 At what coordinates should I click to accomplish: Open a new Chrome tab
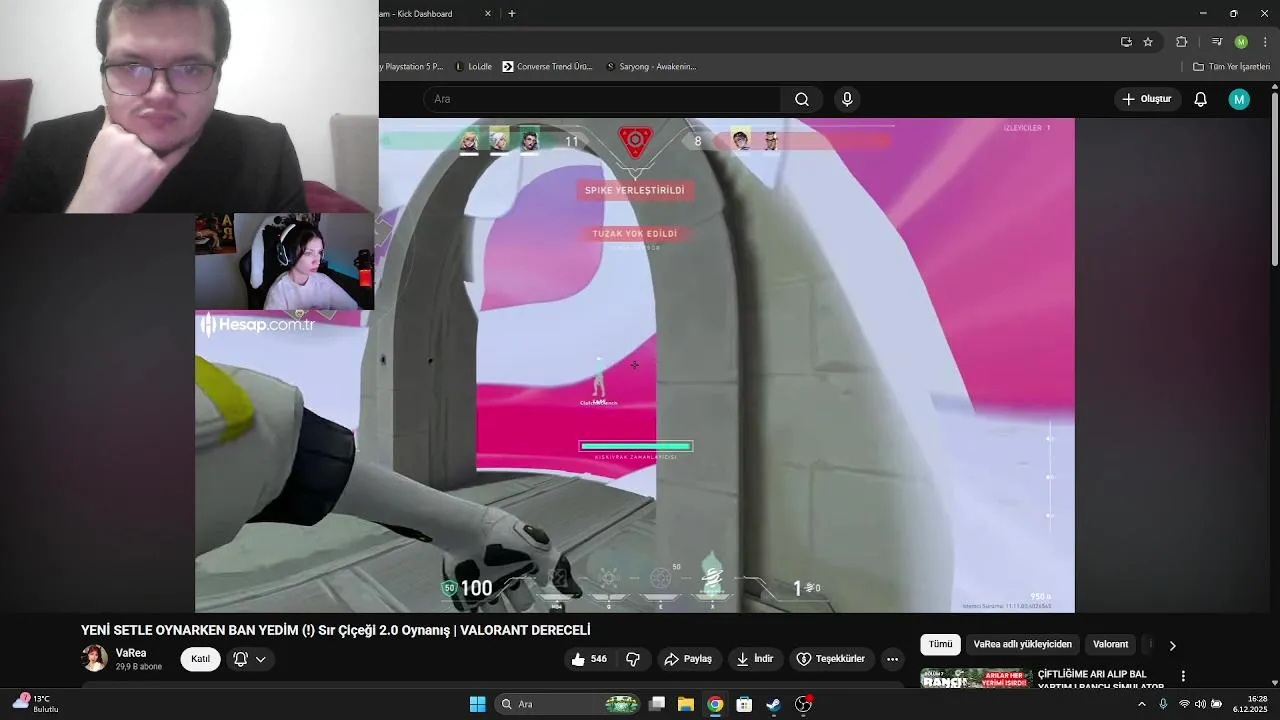[512, 14]
